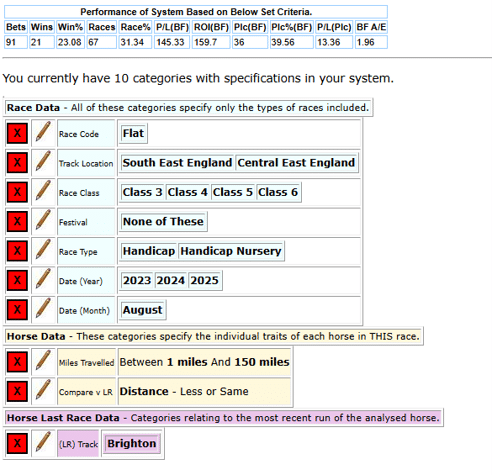This screenshot has width=492, height=475.
Task: Remove the Race Class category red X
Action: [17, 192]
